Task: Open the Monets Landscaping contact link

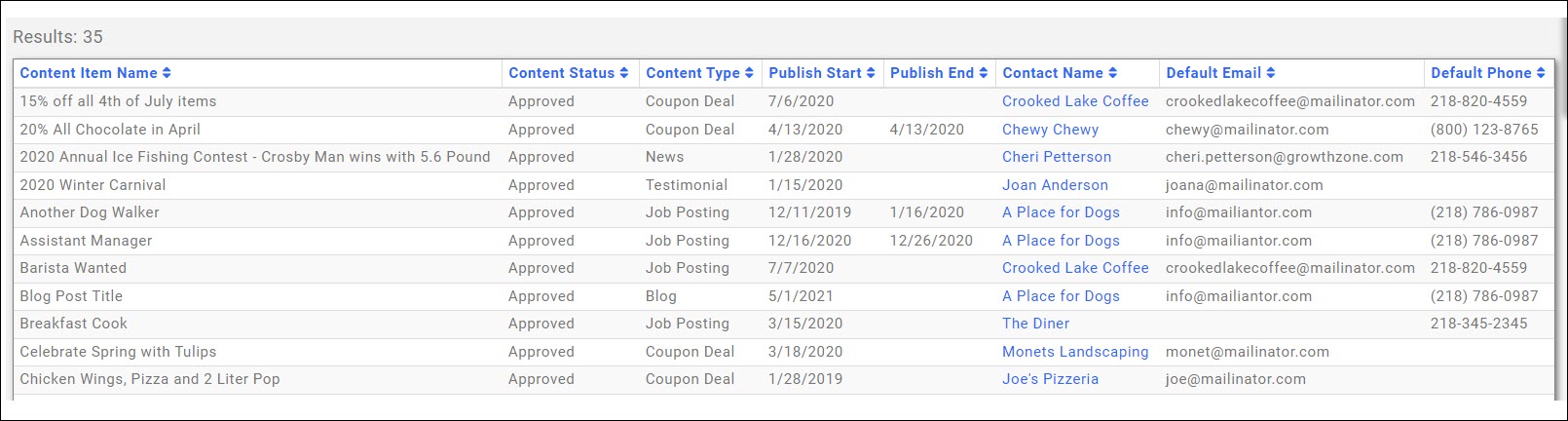Action: coord(1075,352)
